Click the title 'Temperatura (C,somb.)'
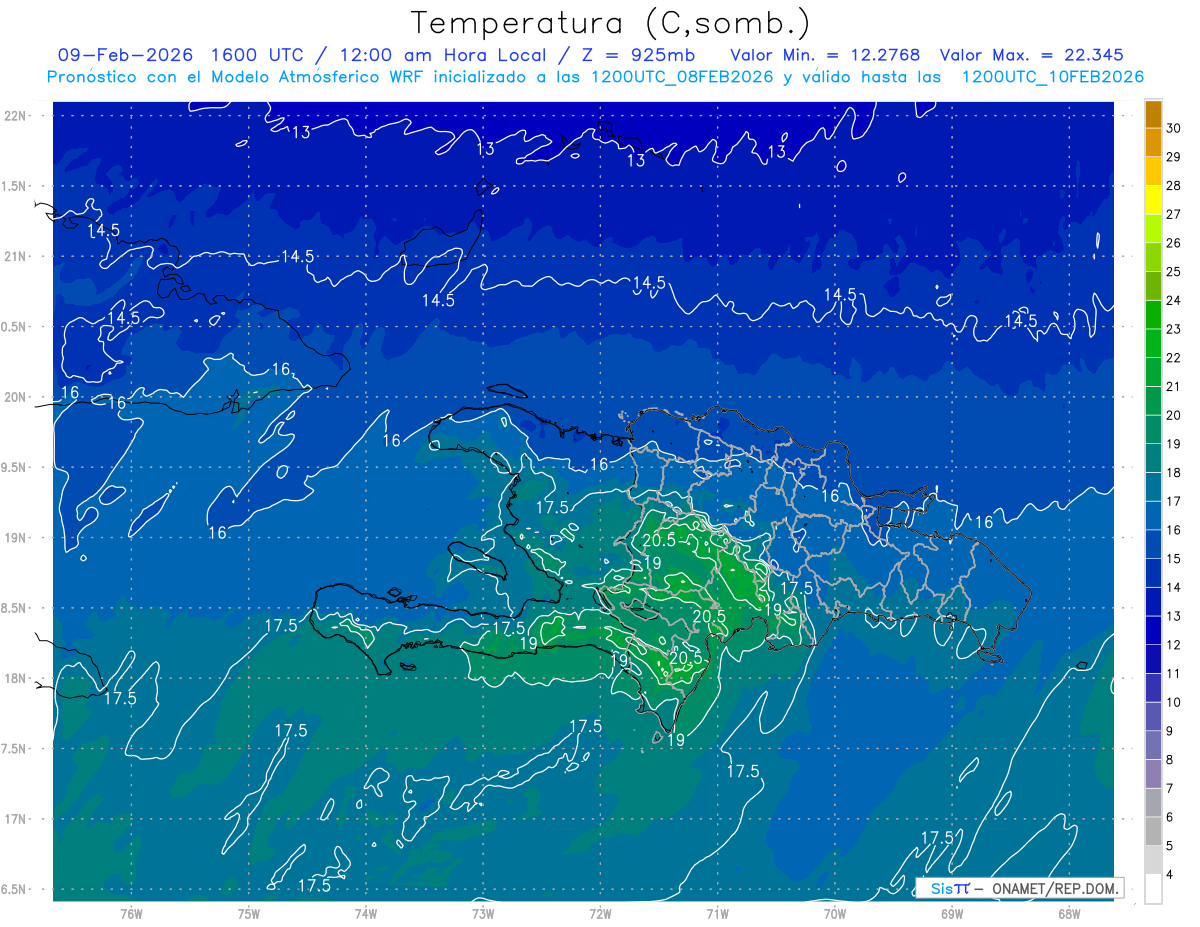The width and height of the screenshot is (1200, 927). point(611,23)
